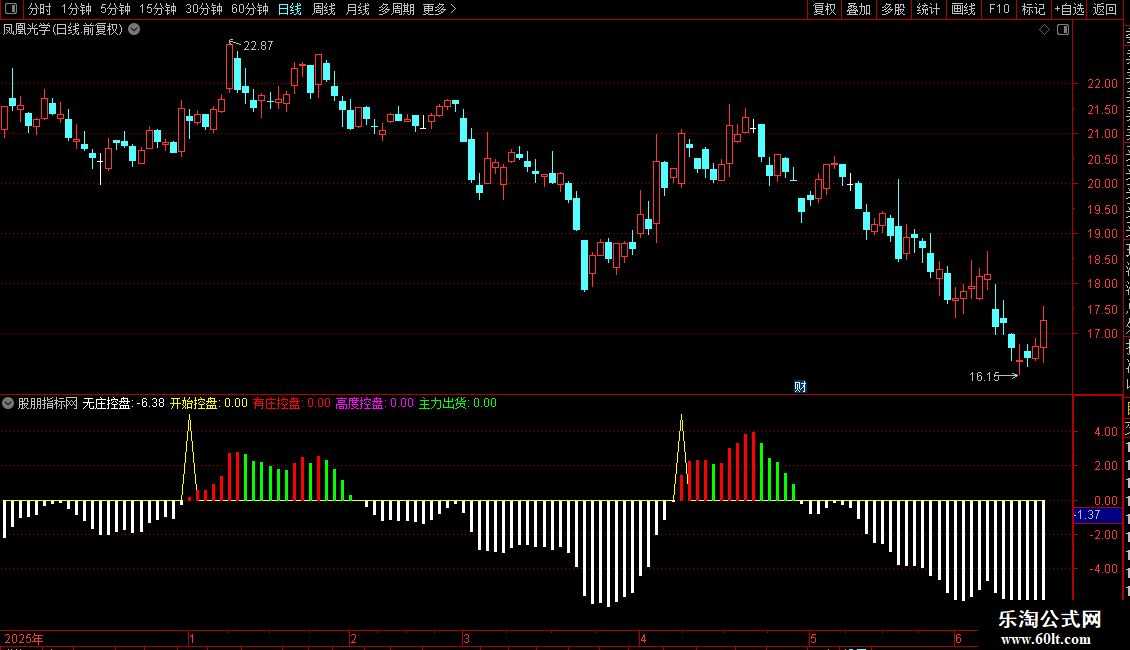Viewport: 1130px width, 650px height.
Task: Click the 复权 adjustment button
Action: point(824,9)
